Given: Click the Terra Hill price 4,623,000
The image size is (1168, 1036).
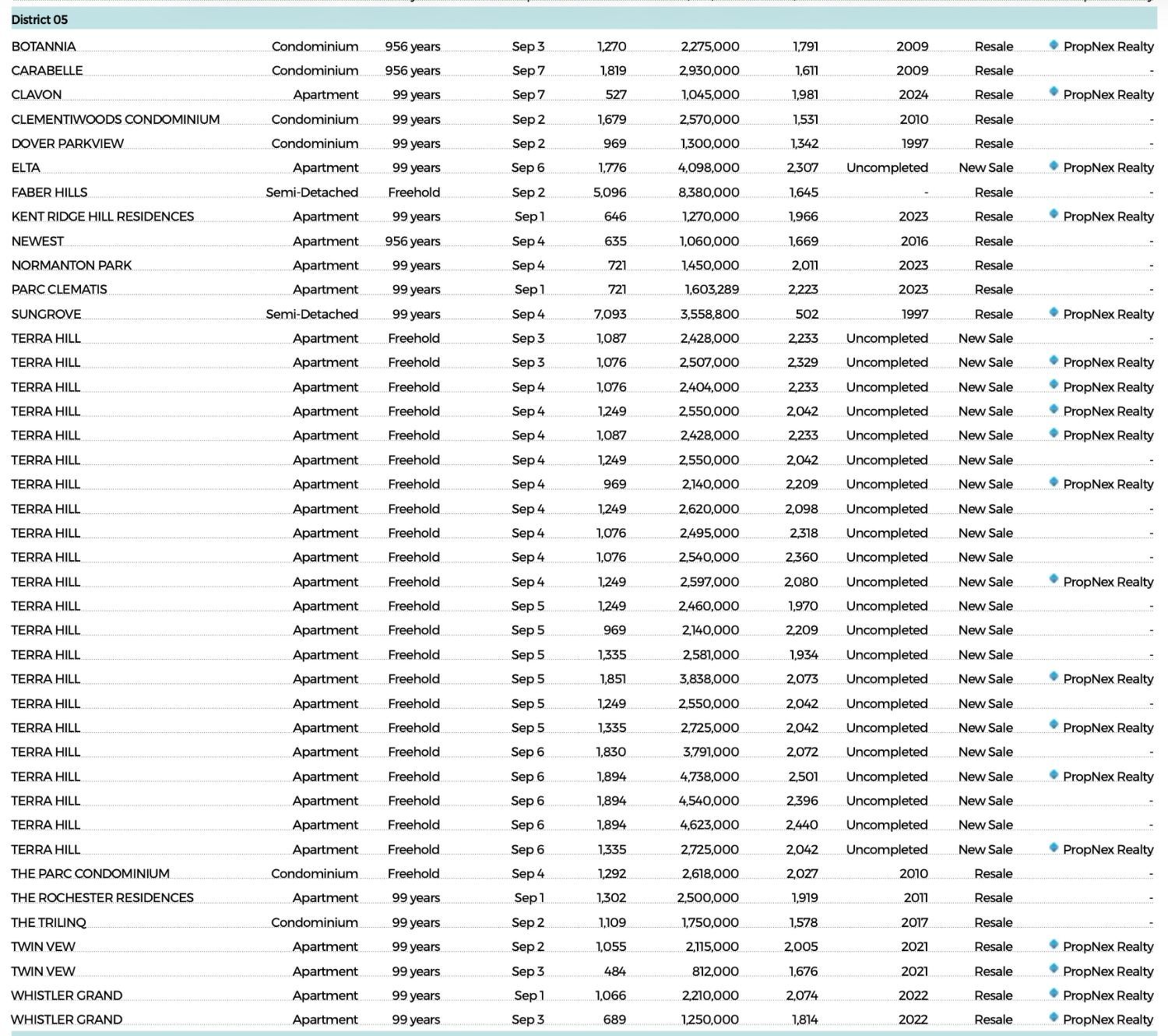Looking at the screenshot, I should 709,825.
